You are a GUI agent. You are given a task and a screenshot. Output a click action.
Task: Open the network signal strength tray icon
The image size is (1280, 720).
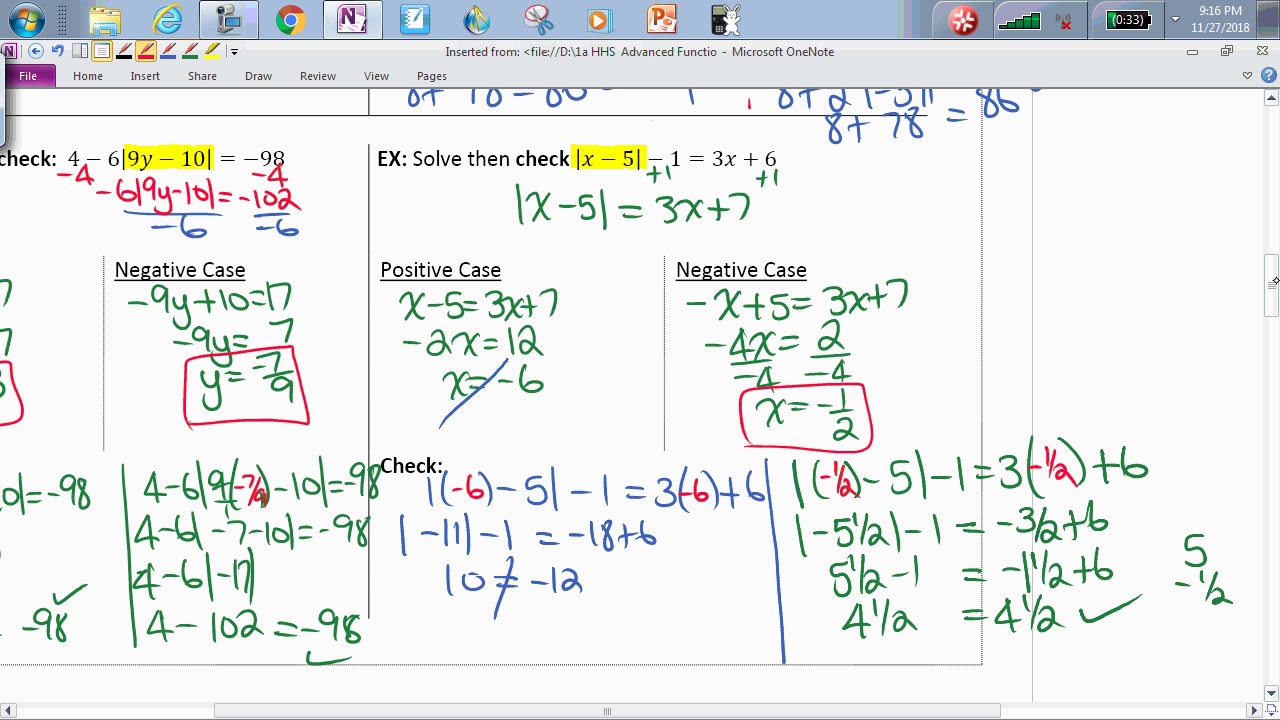(1020, 21)
